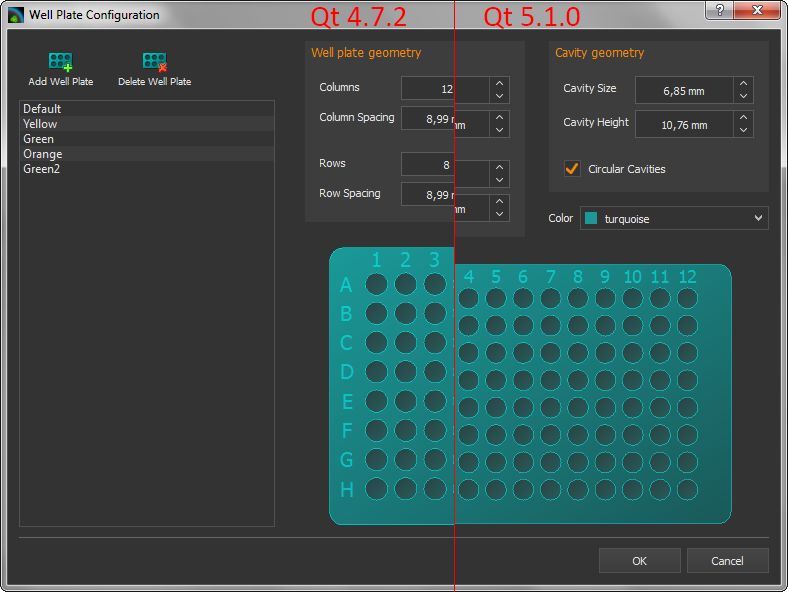
Task: Select the Orange well plate entry
Action: (x=43, y=154)
